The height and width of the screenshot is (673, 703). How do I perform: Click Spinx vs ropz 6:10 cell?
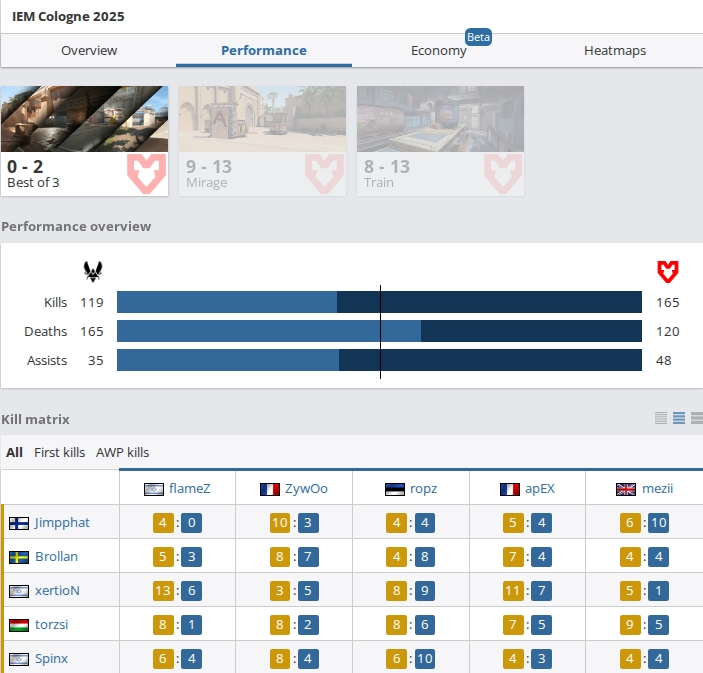click(x=410, y=659)
